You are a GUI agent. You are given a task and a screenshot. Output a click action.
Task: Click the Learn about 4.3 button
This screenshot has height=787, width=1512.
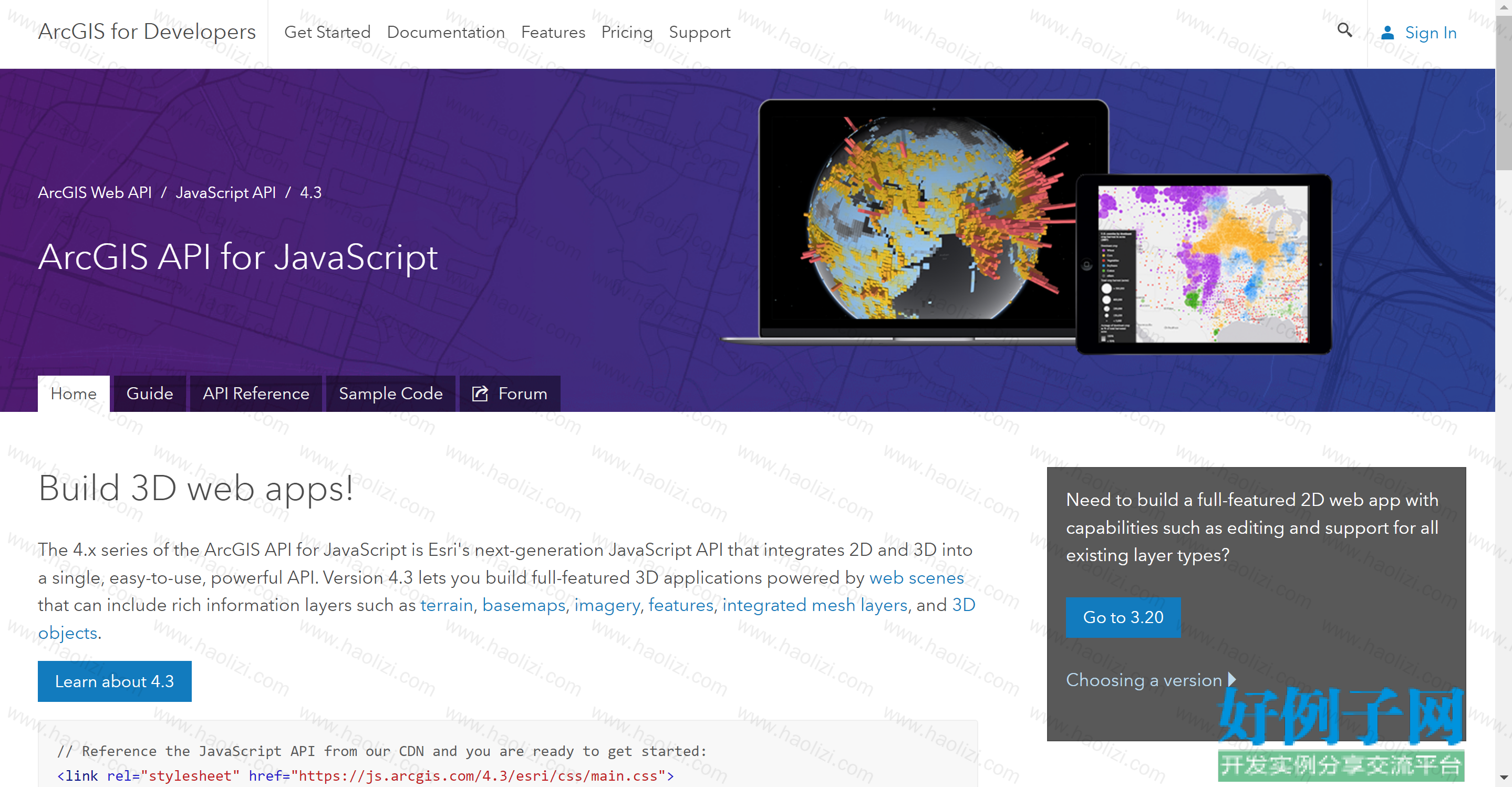click(x=115, y=681)
